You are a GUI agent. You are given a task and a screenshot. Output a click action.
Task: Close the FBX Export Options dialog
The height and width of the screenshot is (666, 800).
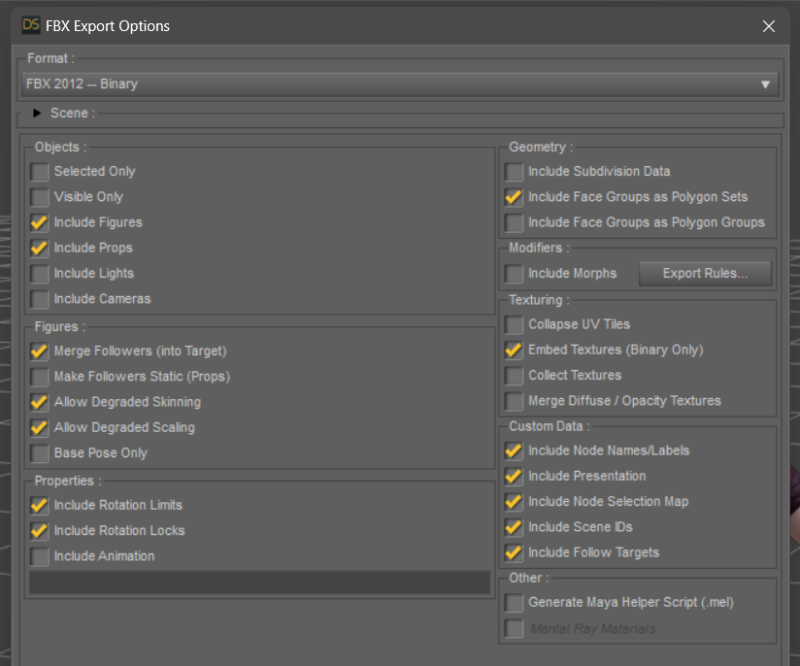pyautogui.click(x=768, y=26)
